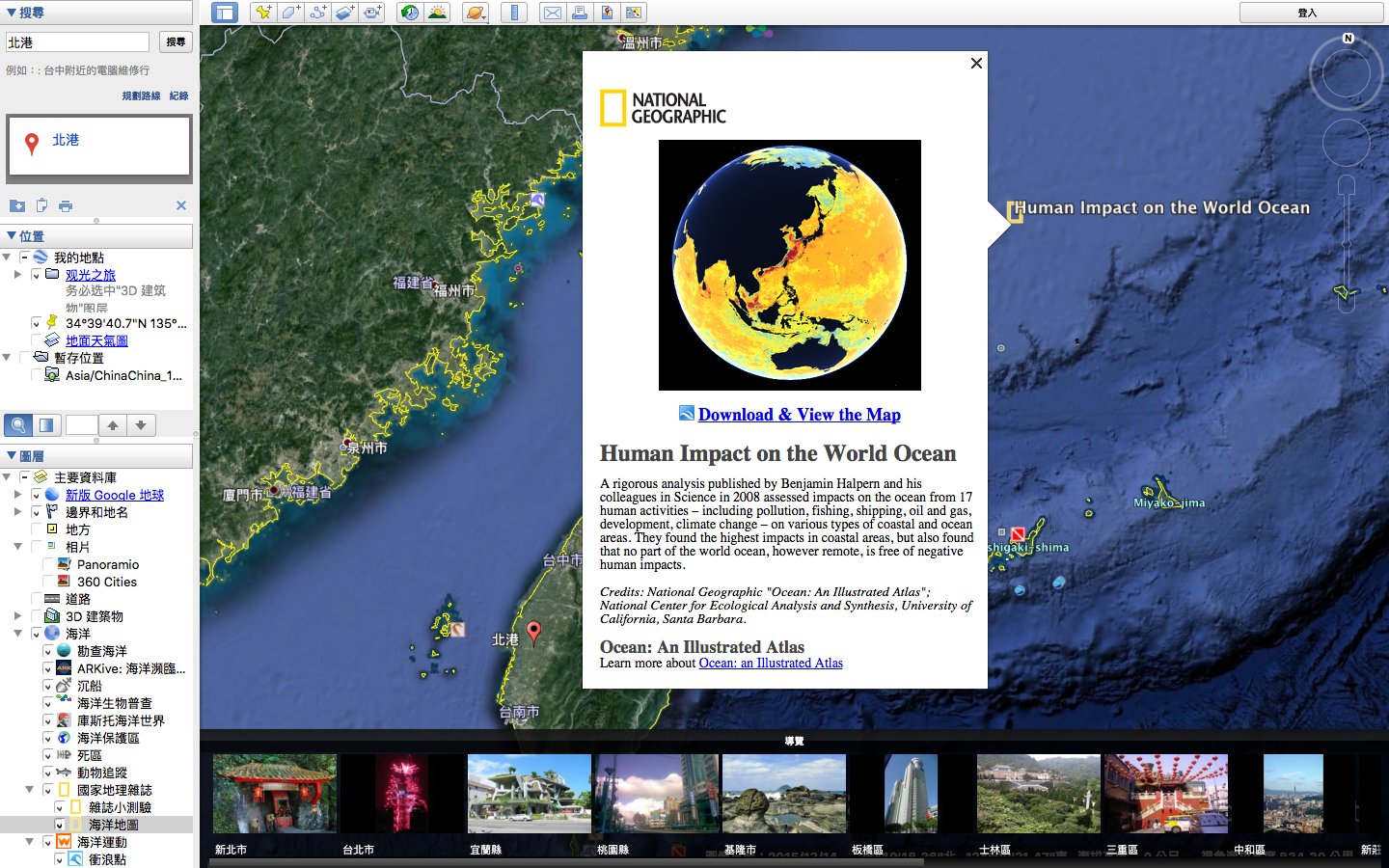Viewport: 1389px width, 868px height.
Task: Collapse the 圖層 layers panel
Action: [12, 455]
